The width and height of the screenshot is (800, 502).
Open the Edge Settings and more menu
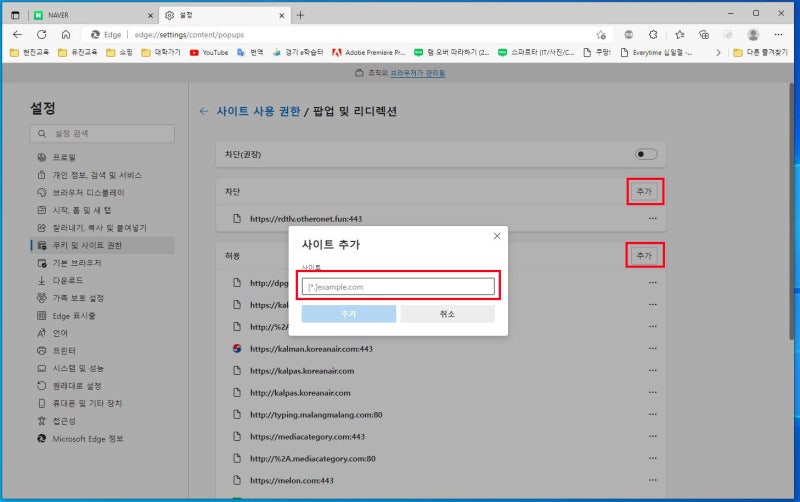click(778, 35)
